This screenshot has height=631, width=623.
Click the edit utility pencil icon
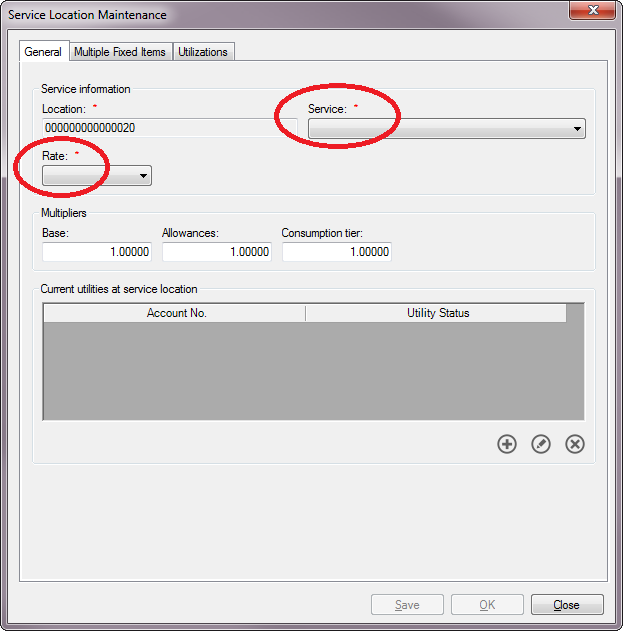point(541,444)
